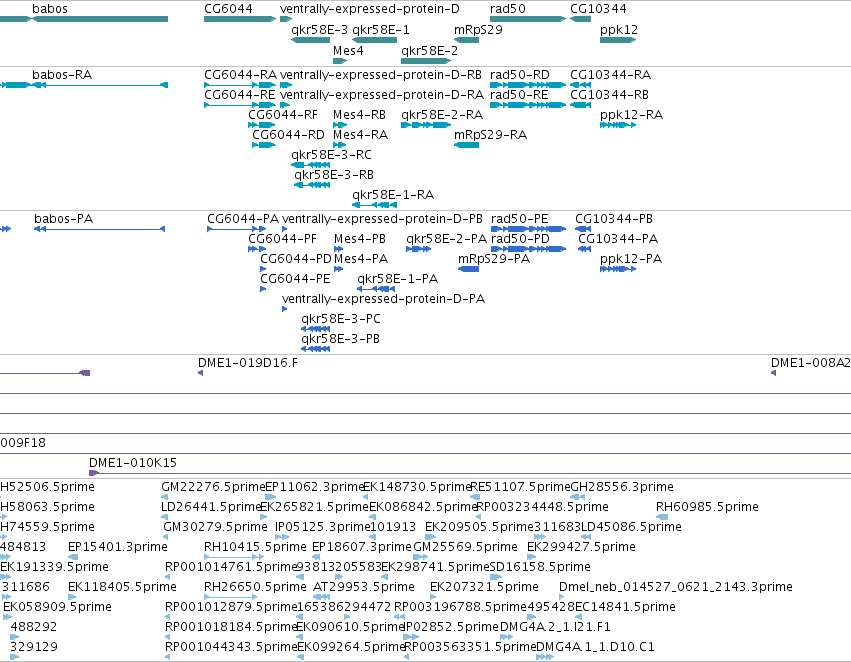Select the RP001044343.5prime EST label
The width and height of the screenshot is (851, 662).
tap(231, 647)
